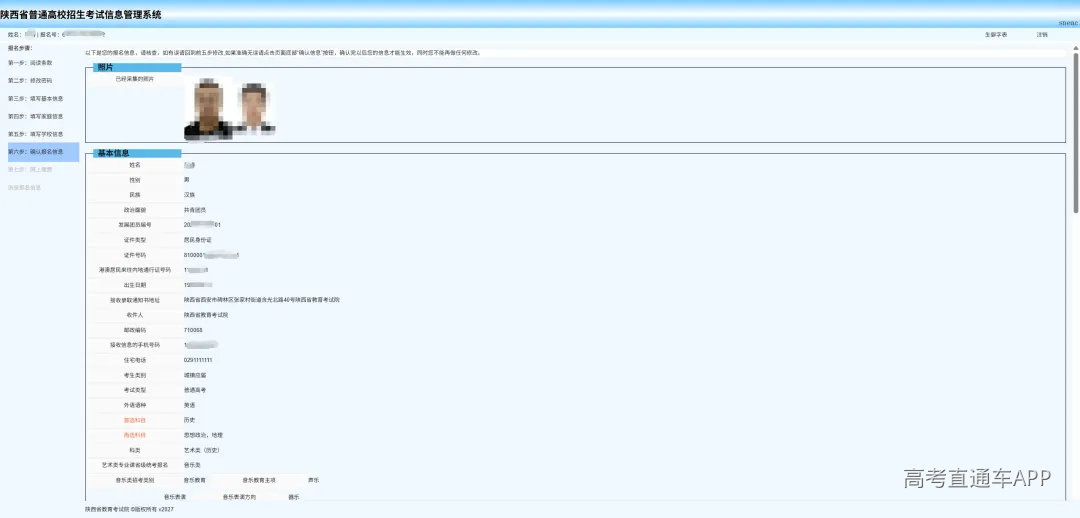Image resolution: width=1080 pixels, height=518 pixels.
Task: Click the 声乐 value
Action: pos(313,480)
